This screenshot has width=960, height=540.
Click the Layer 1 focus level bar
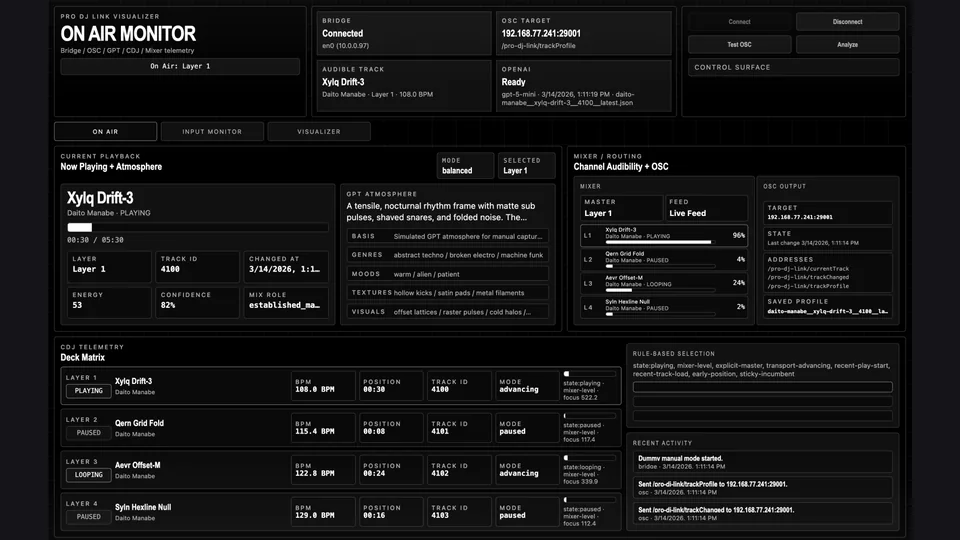click(x=590, y=373)
